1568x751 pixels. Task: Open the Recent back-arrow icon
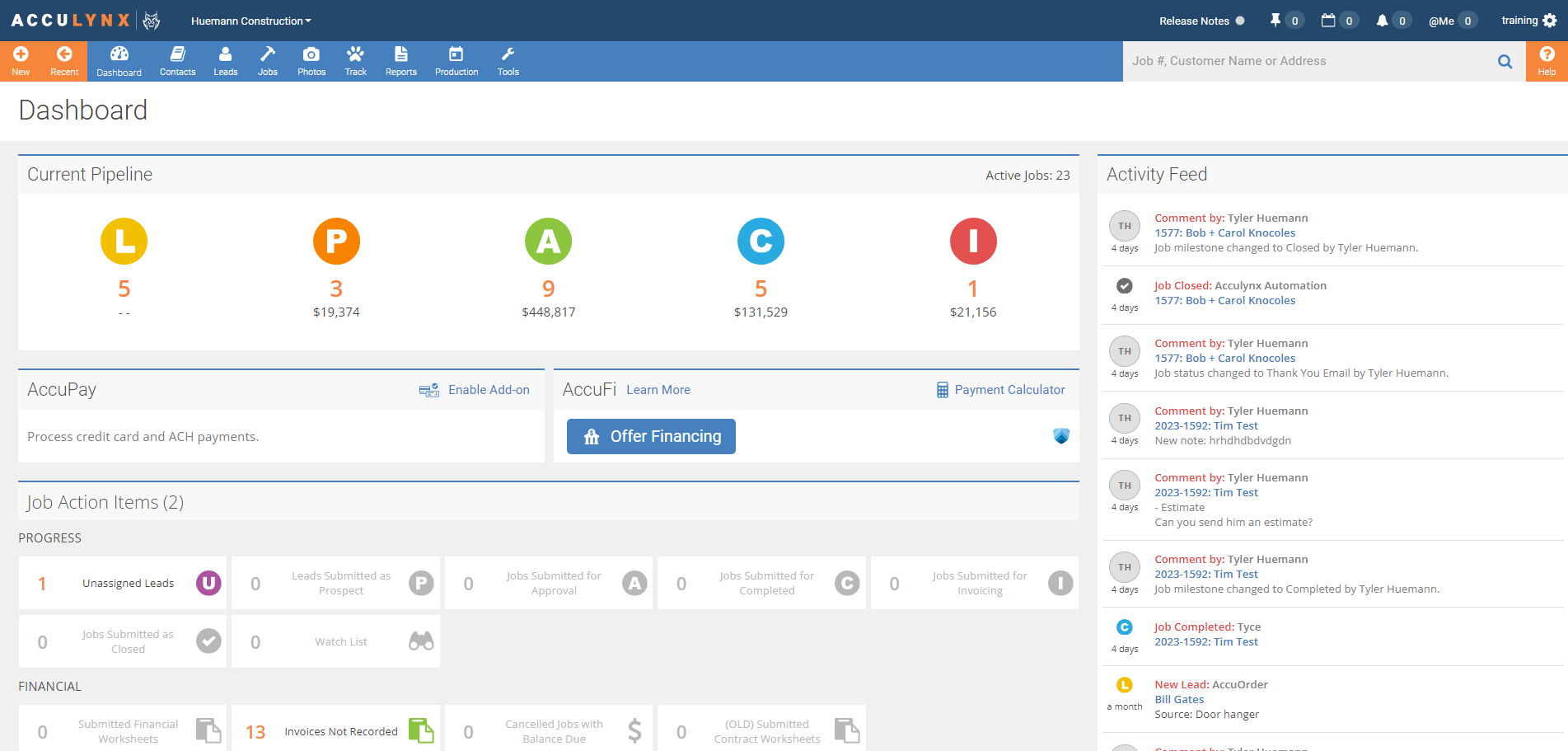[x=64, y=54]
